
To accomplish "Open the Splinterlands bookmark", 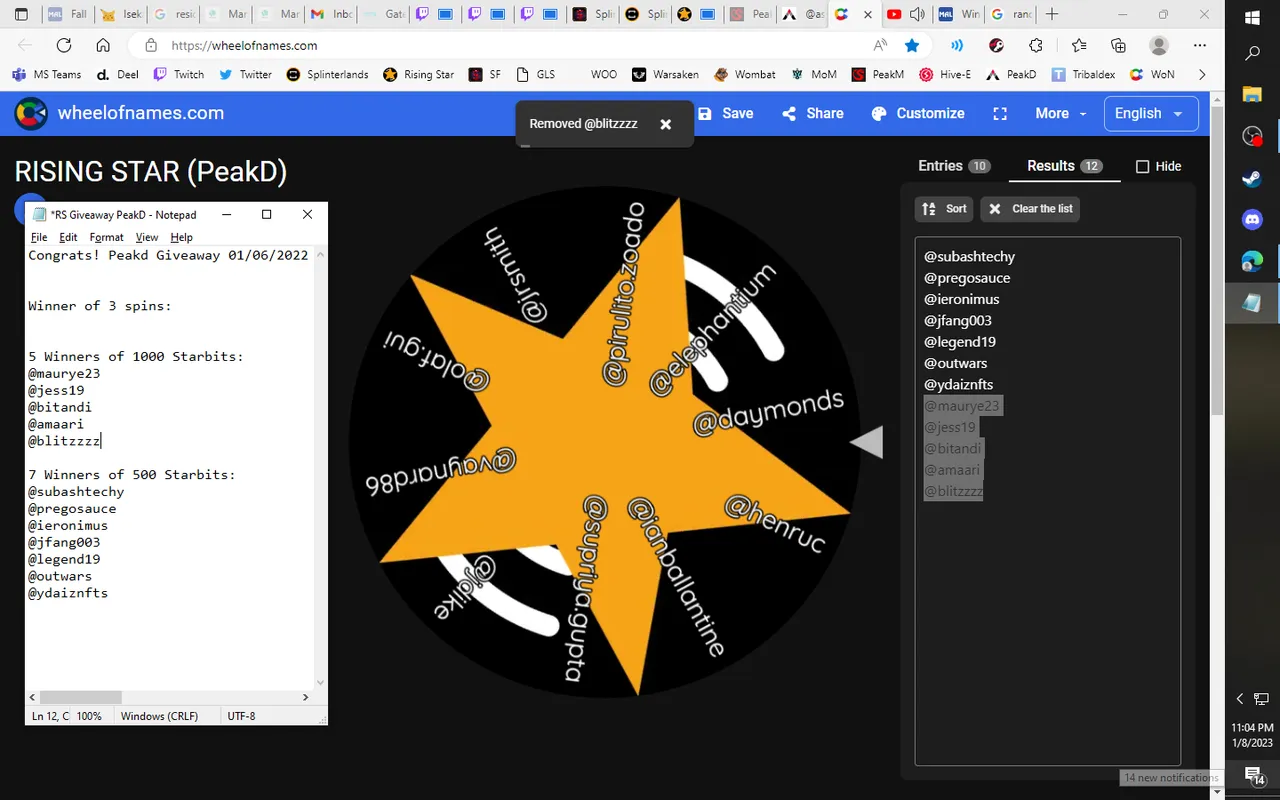I will click(327, 74).
